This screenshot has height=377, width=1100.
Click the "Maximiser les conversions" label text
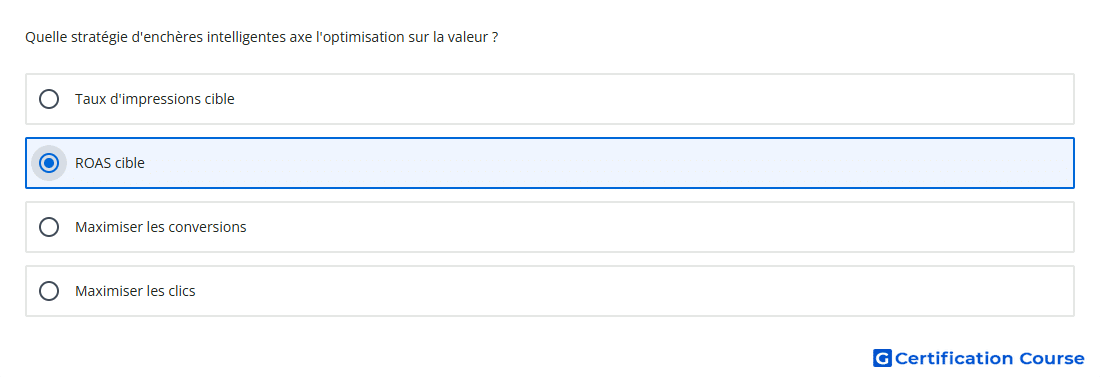pyautogui.click(x=161, y=227)
